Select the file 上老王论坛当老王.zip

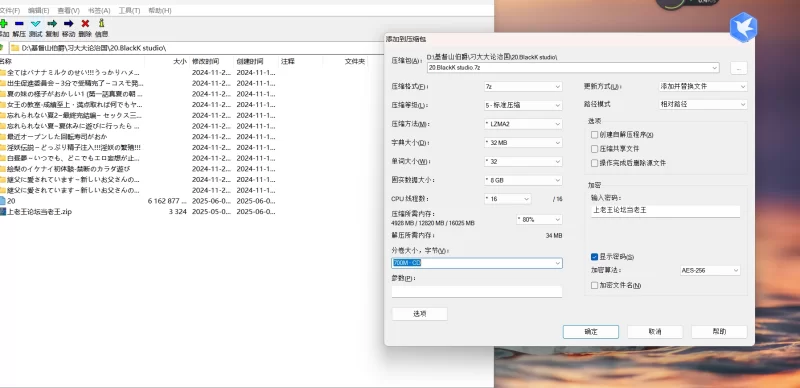coord(39,211)
